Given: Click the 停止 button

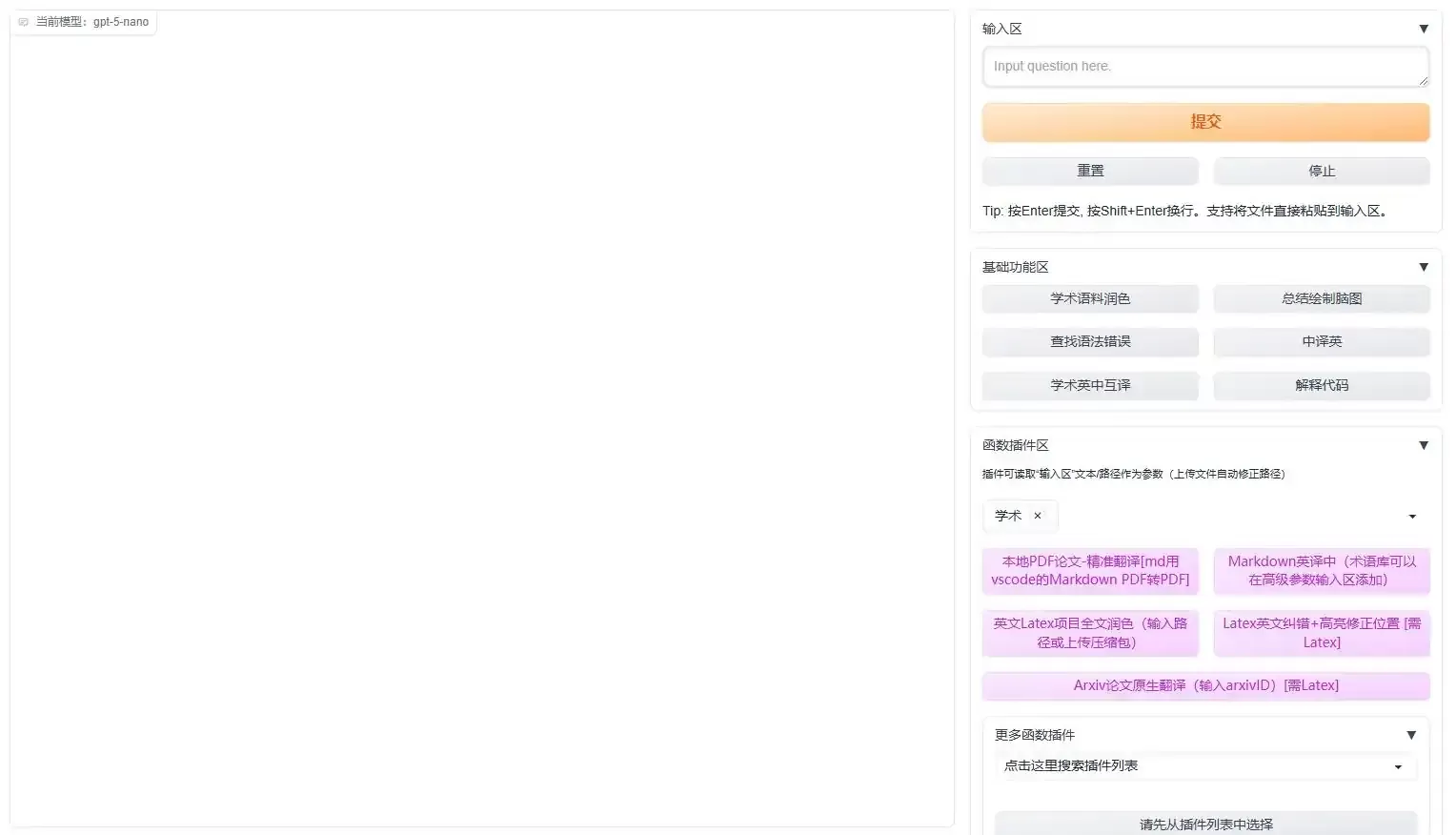Looking at the screenshot, I should tap(1322, 171).
